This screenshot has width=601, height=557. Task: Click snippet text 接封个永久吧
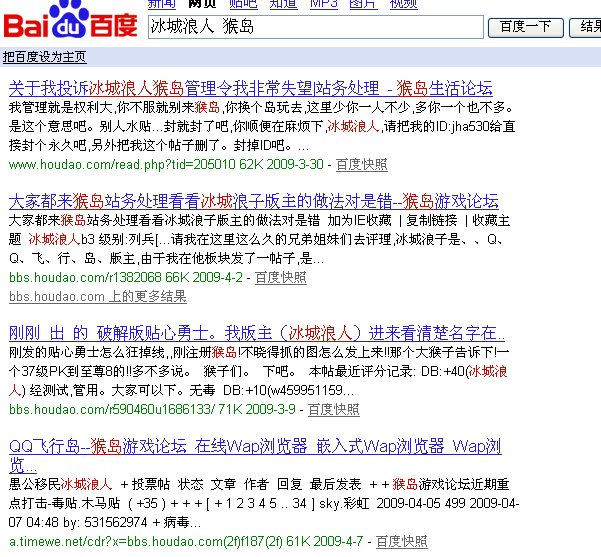point(48,146)
